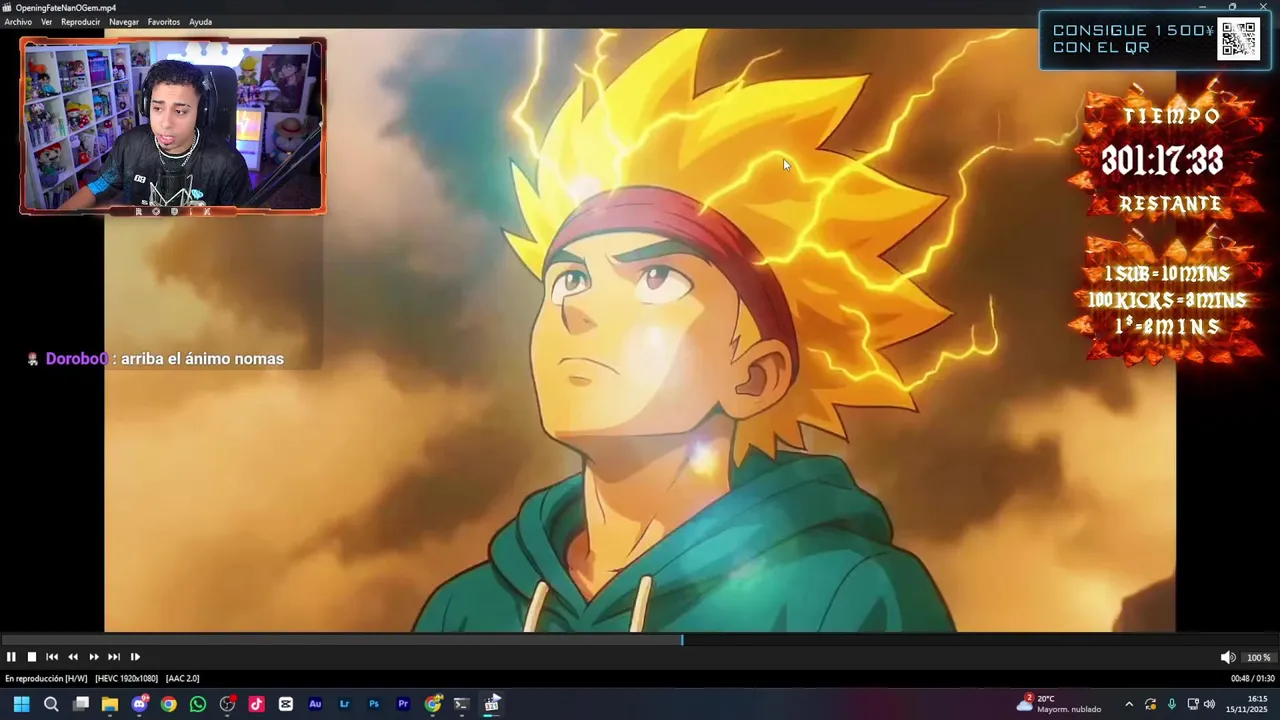Open the Chrome icon with profile badge
Screen dimensions: 1280x720
pos(433,704)
